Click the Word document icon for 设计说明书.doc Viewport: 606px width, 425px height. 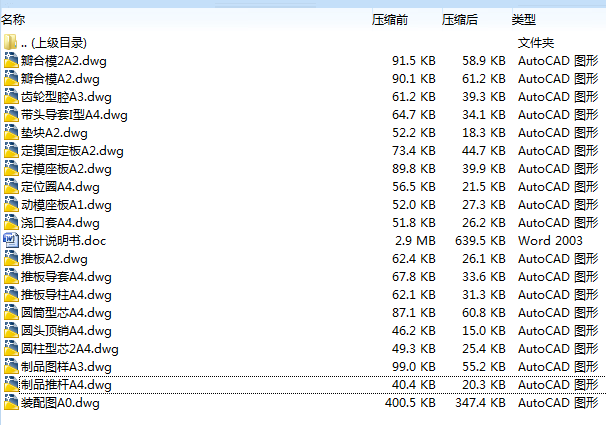11,241
